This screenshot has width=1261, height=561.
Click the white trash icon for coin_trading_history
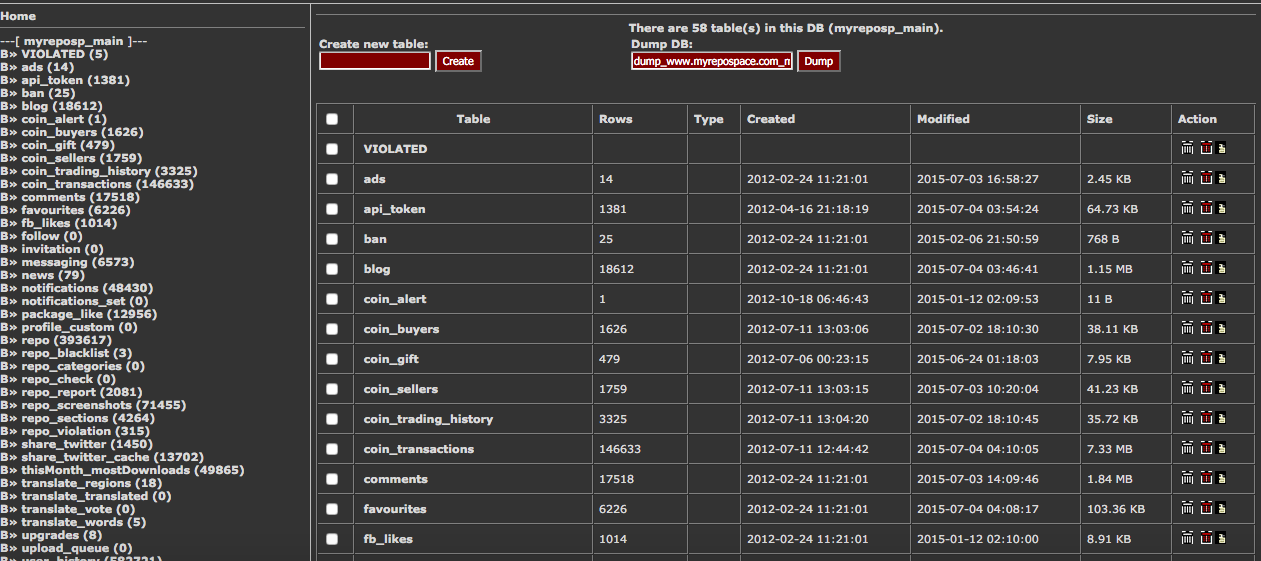coord(1187,418)
